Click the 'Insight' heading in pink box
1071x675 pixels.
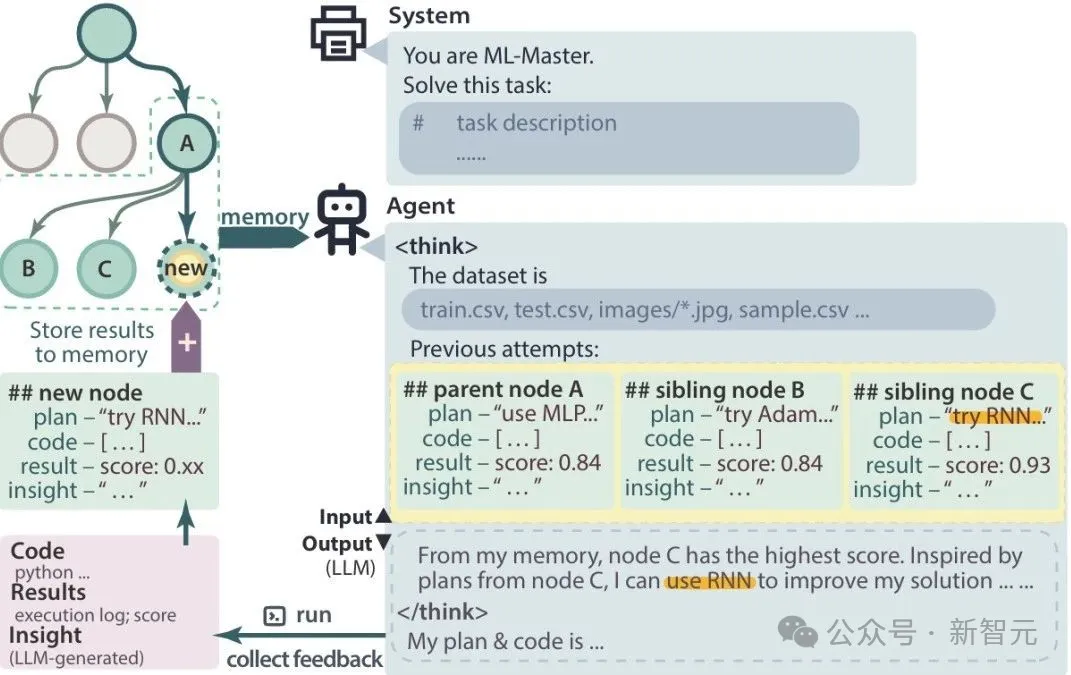click(45, 635)
